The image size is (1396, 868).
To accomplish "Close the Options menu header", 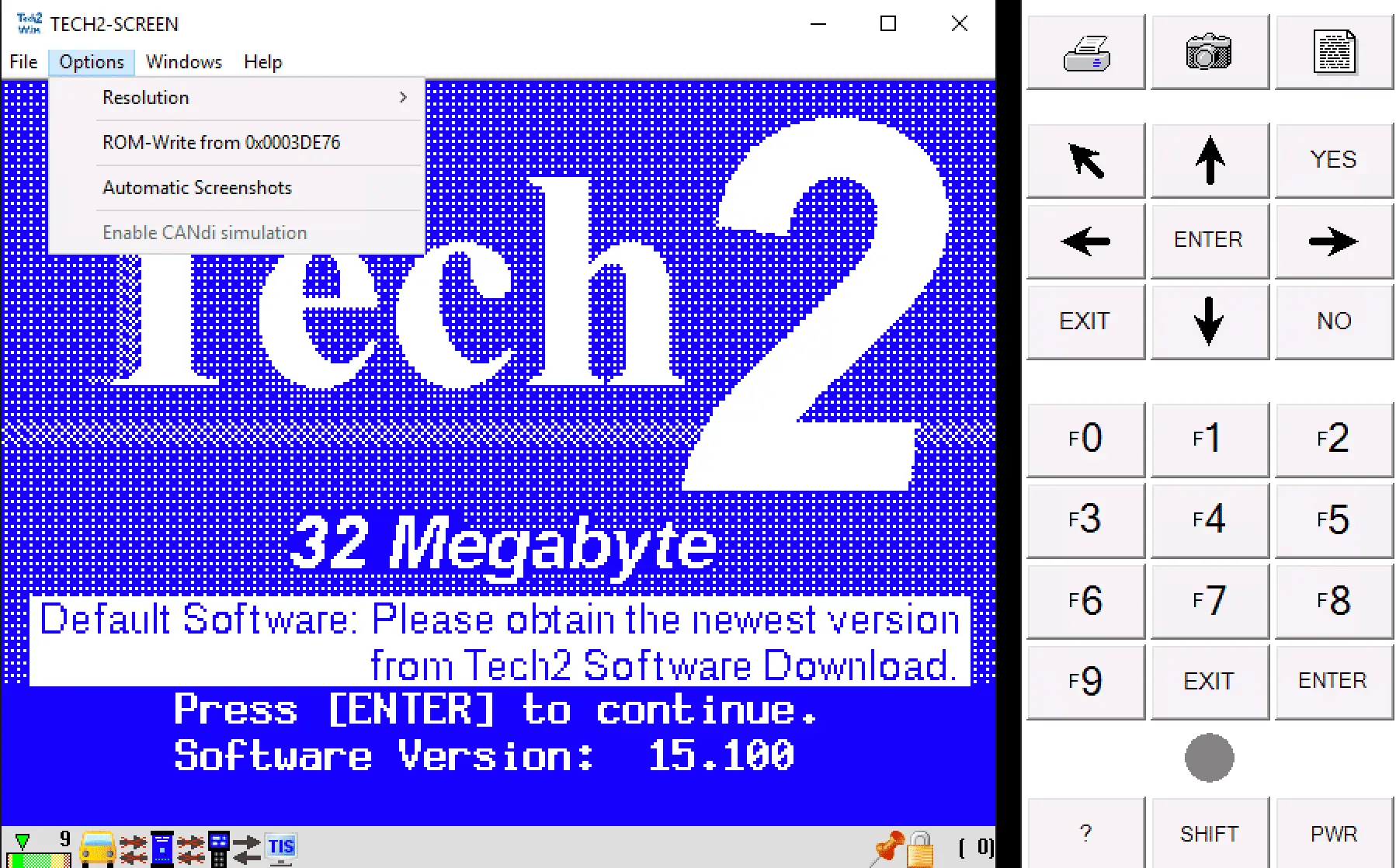I will [x=92, y=62].
